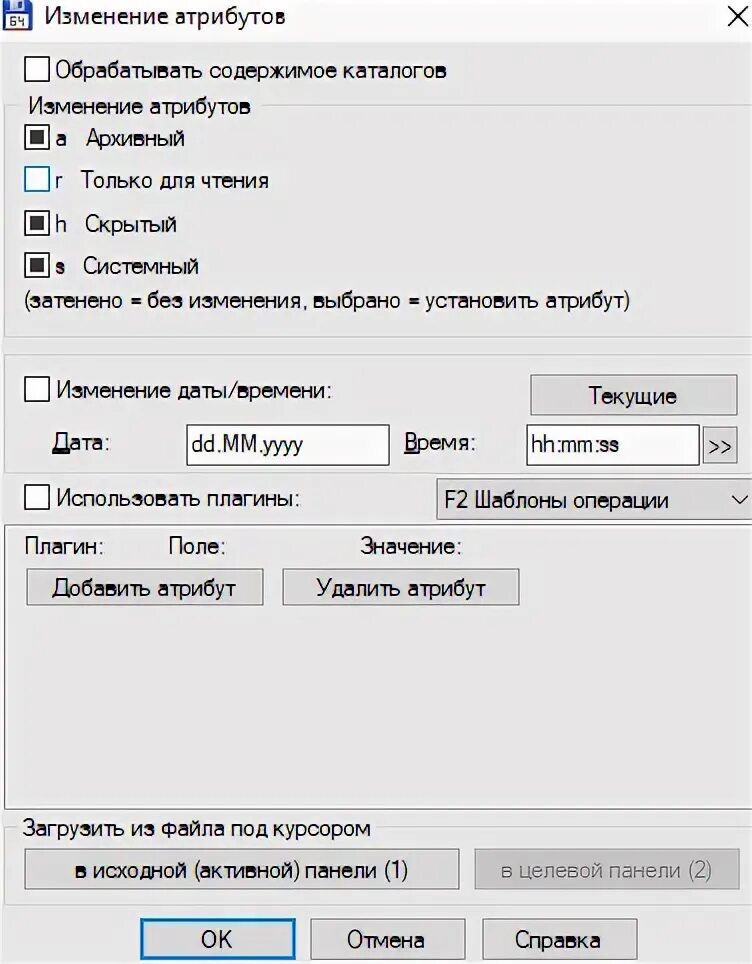
Task: Enable Изменение даты/времени checkbox
Action: tap(37, 390)
